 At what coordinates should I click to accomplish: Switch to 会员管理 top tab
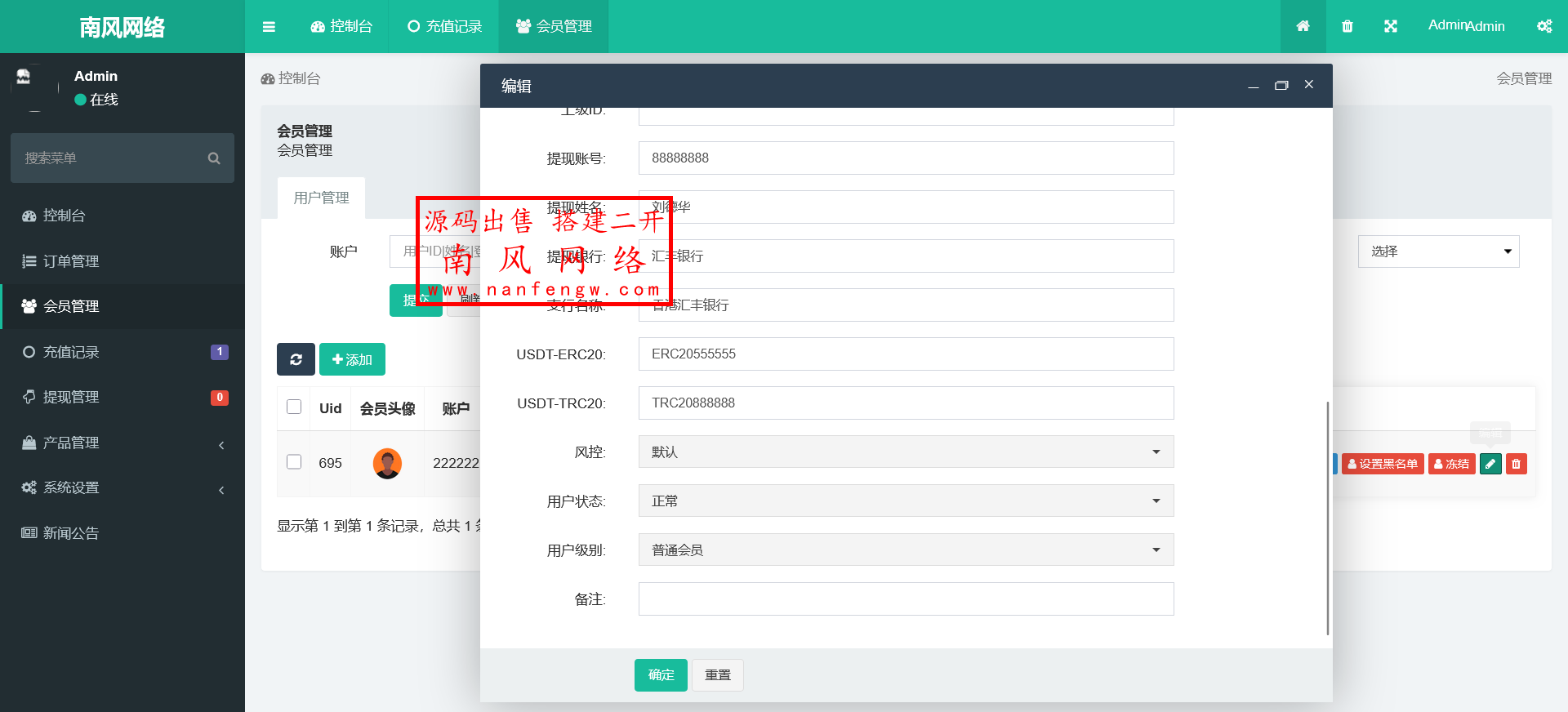click(x=554, y=26)
